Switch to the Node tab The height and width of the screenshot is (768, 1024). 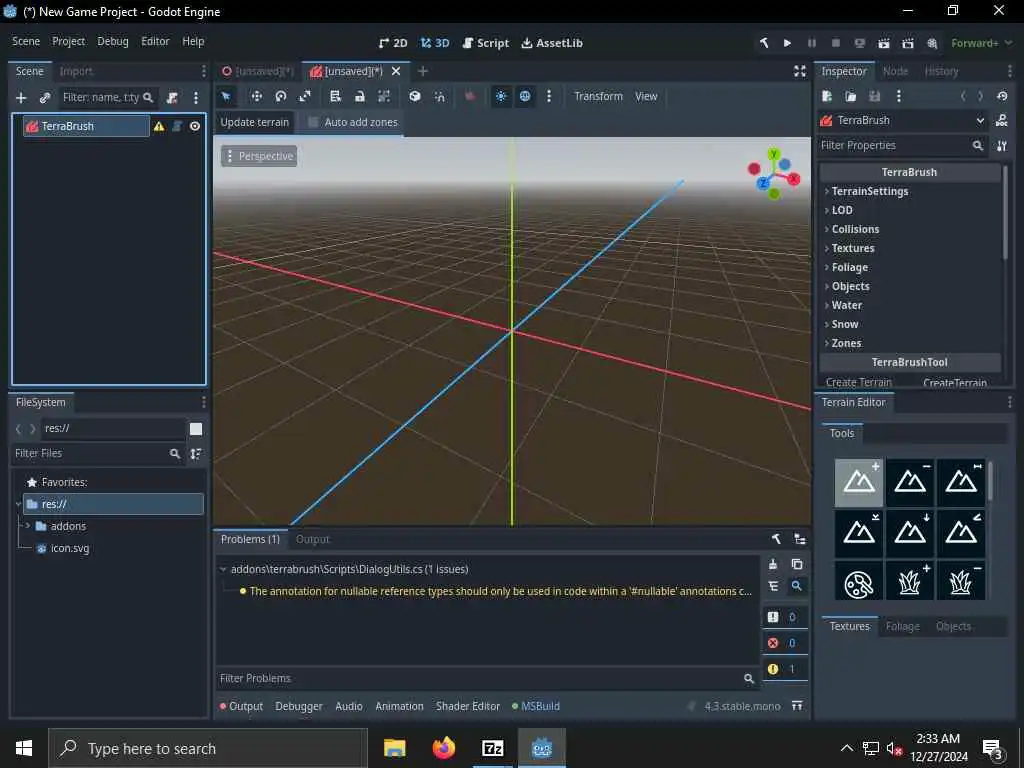[x=895, y=71]
